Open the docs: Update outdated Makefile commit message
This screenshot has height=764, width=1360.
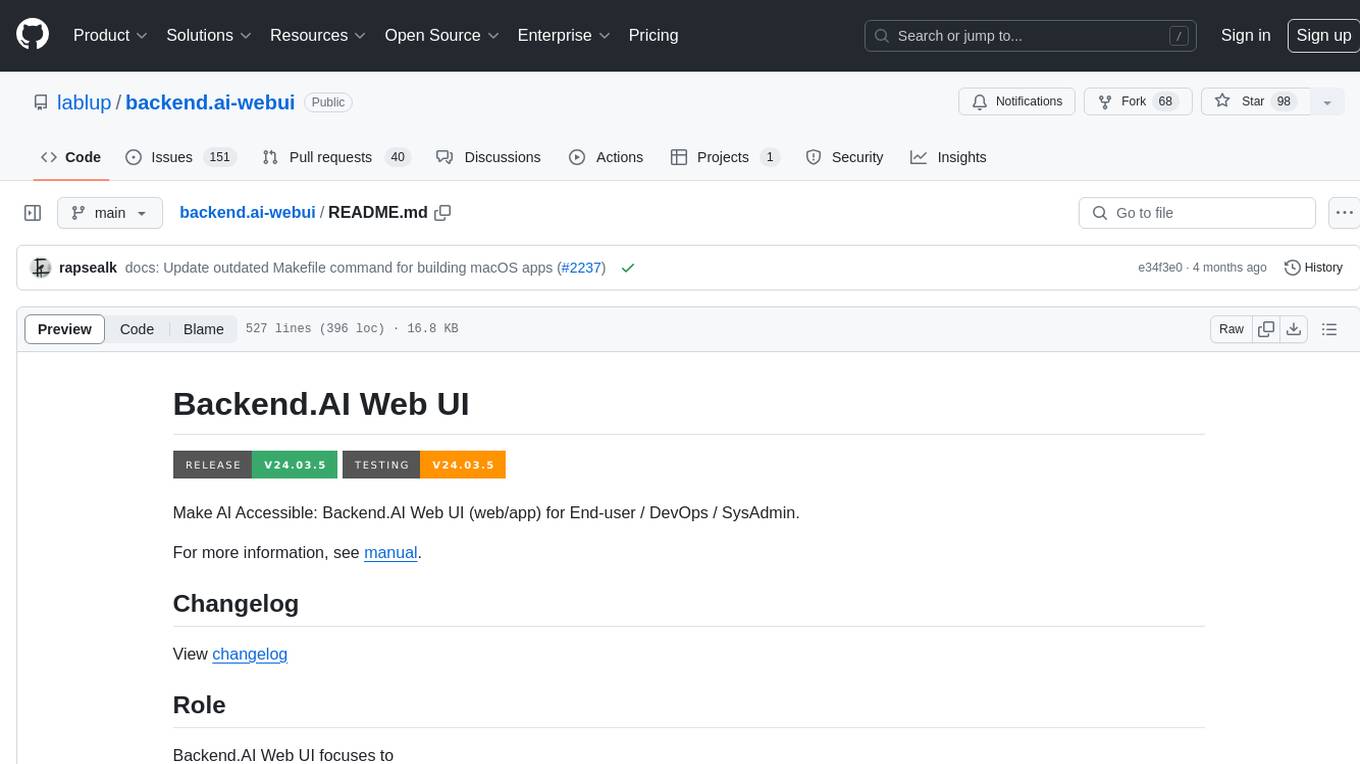(x=339, y=267)
